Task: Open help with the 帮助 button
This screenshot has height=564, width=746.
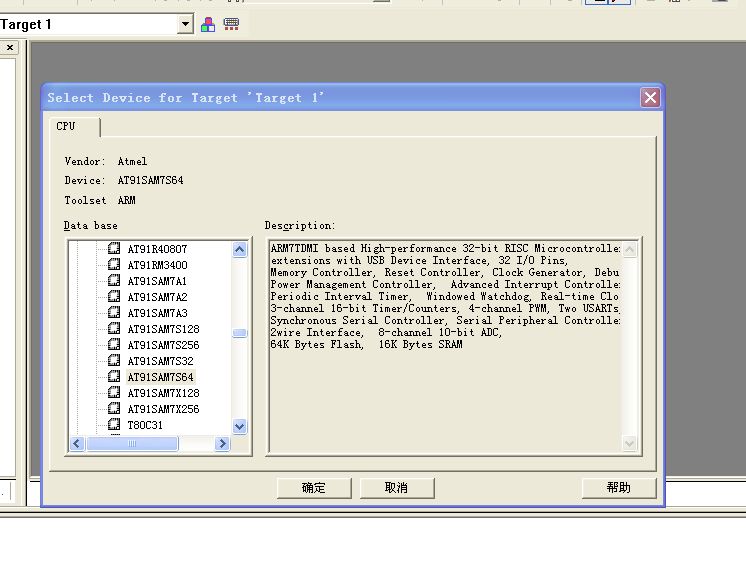Action: pos(619,488)
